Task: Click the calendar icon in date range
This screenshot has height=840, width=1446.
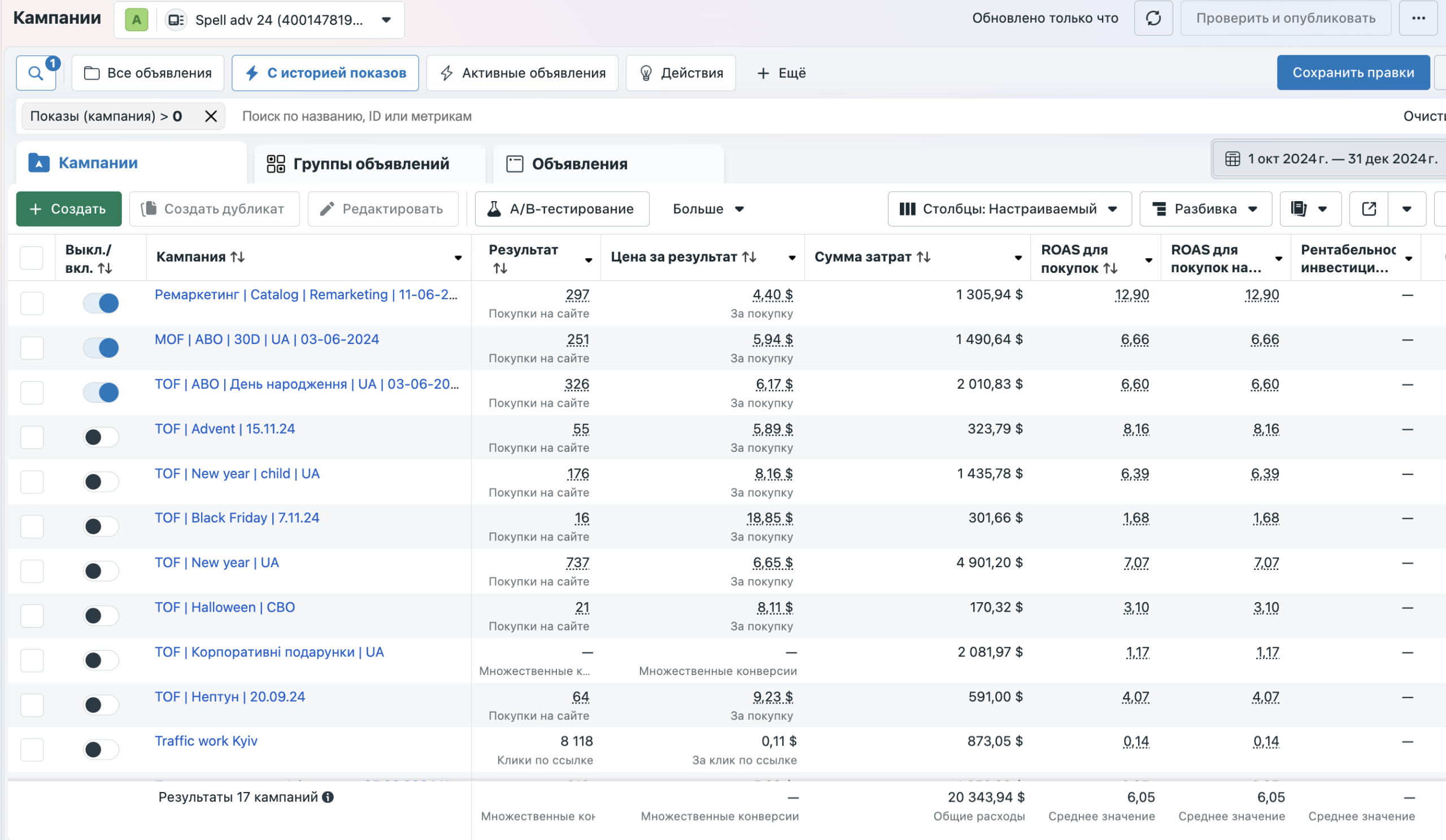Action: 1232,159
